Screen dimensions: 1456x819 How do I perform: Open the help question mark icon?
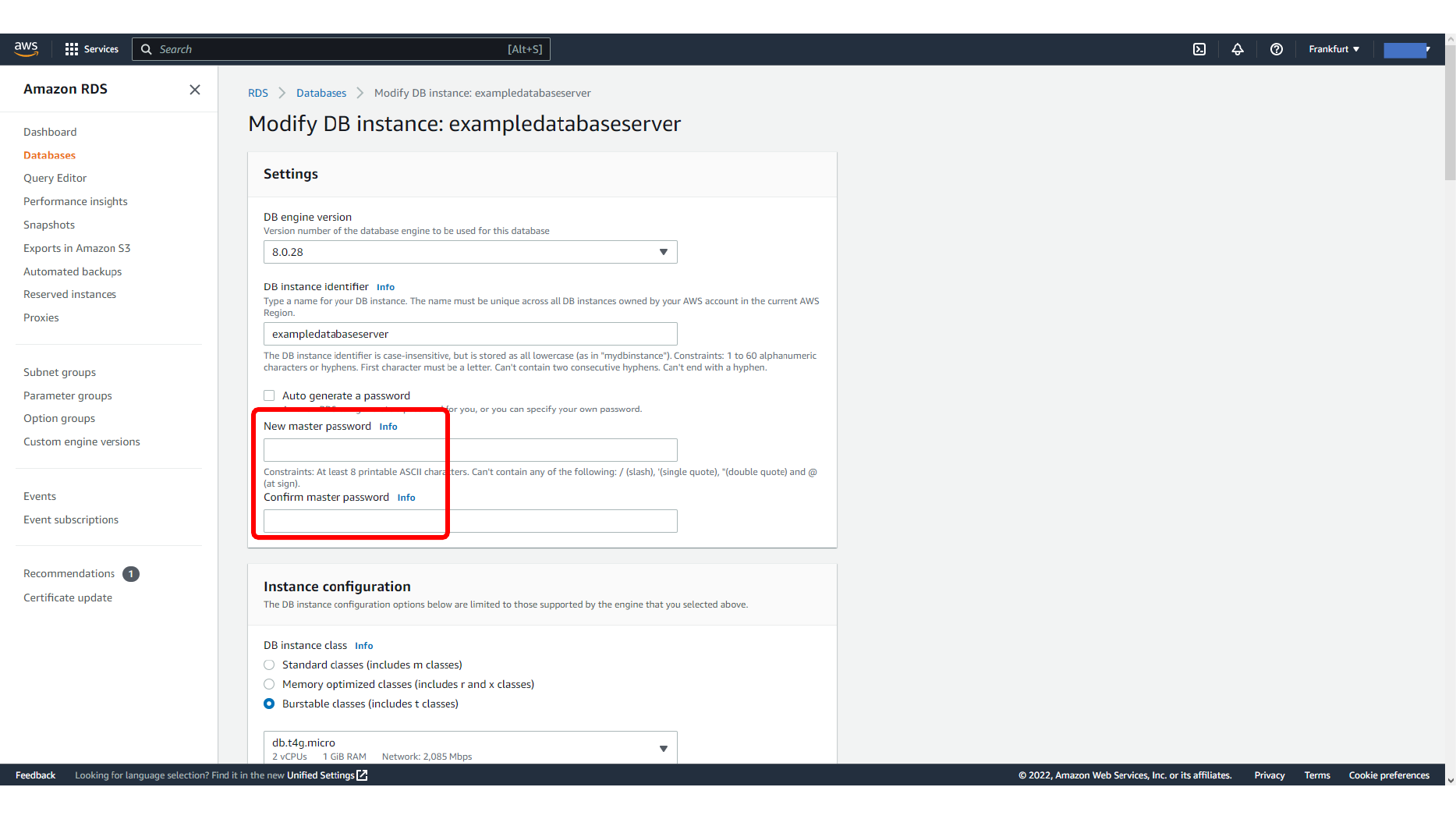coord(1277,49)
